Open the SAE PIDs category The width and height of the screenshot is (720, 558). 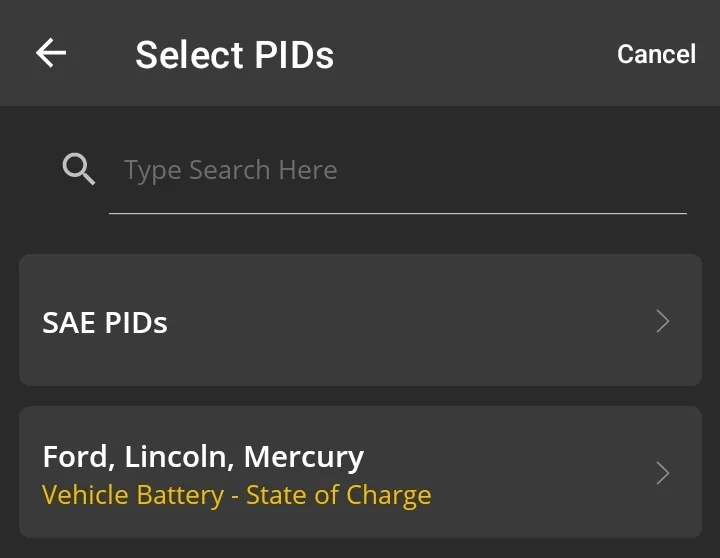pos(360,321)
